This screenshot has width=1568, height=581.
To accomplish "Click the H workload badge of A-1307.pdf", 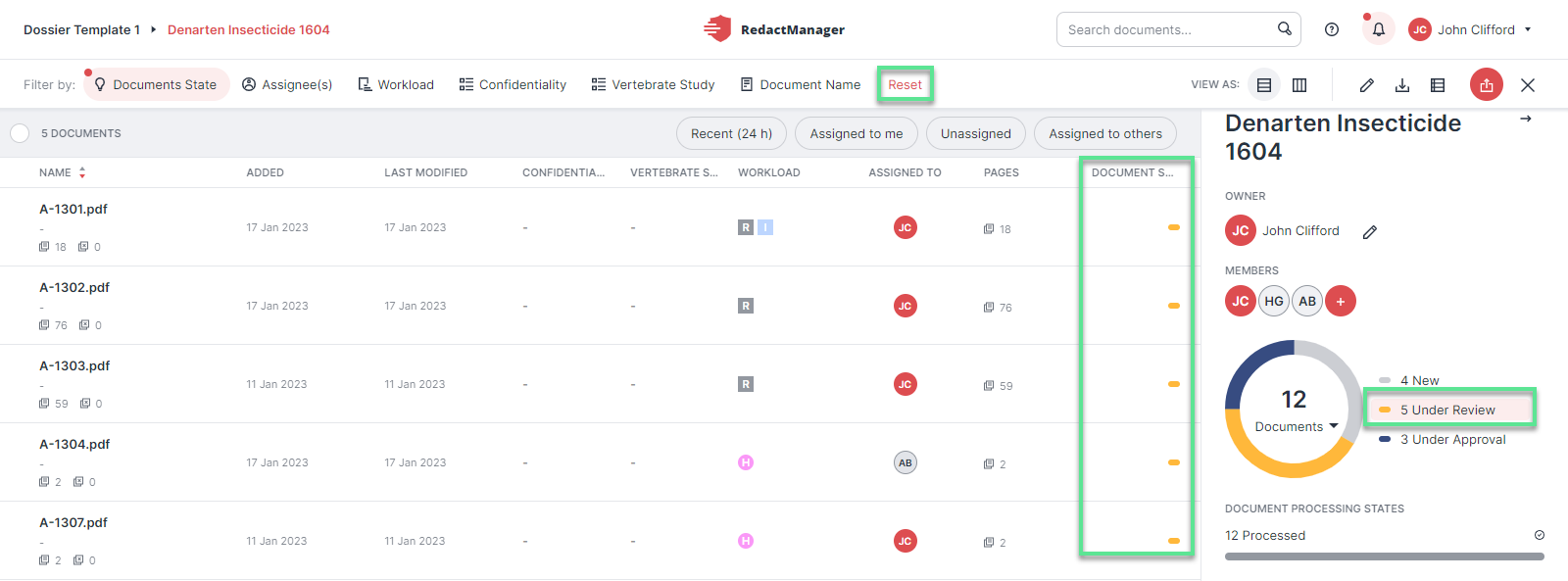I will click(746, 541).
